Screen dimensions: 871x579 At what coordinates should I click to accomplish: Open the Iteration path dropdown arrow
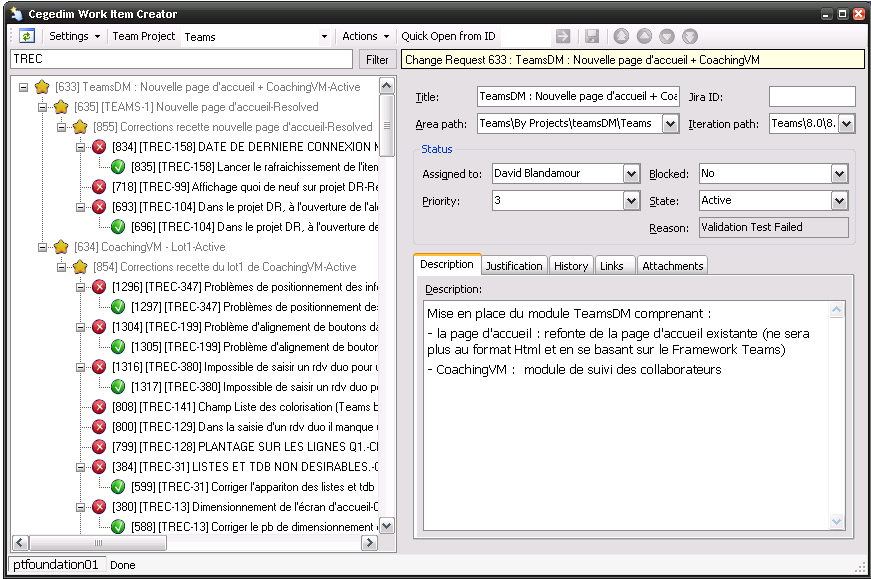[x=846, y=124]
